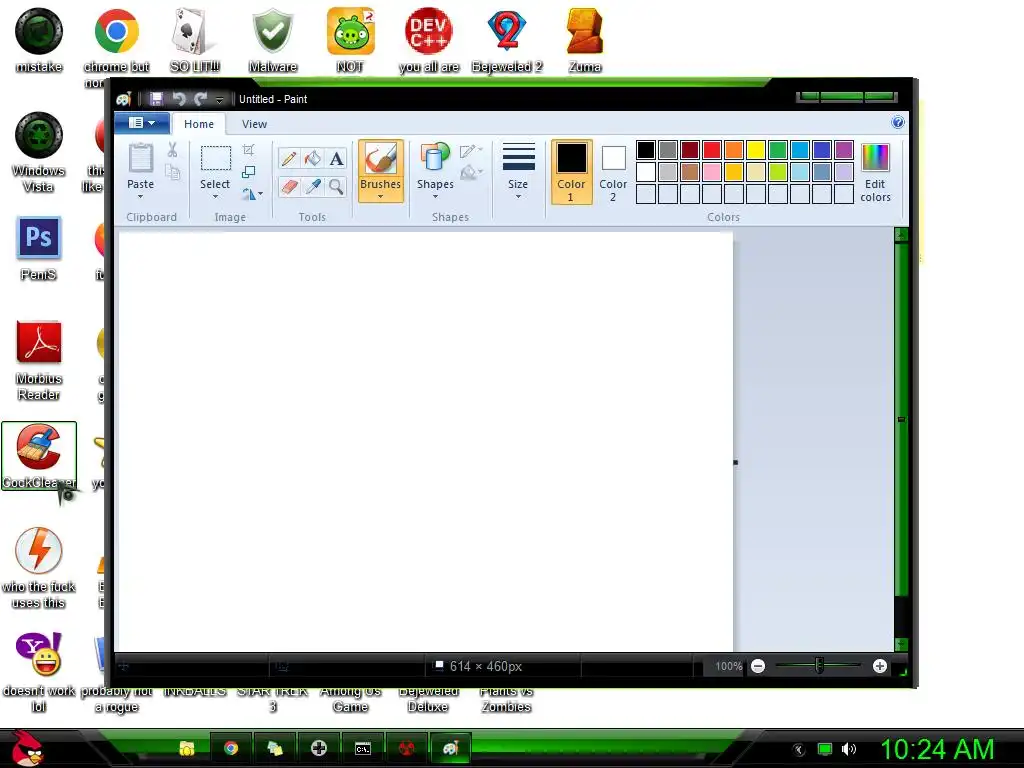Open the Windows Vista recycle bin icon
The width and height of the screenshot is (1024, 768).
click(39, 152)
